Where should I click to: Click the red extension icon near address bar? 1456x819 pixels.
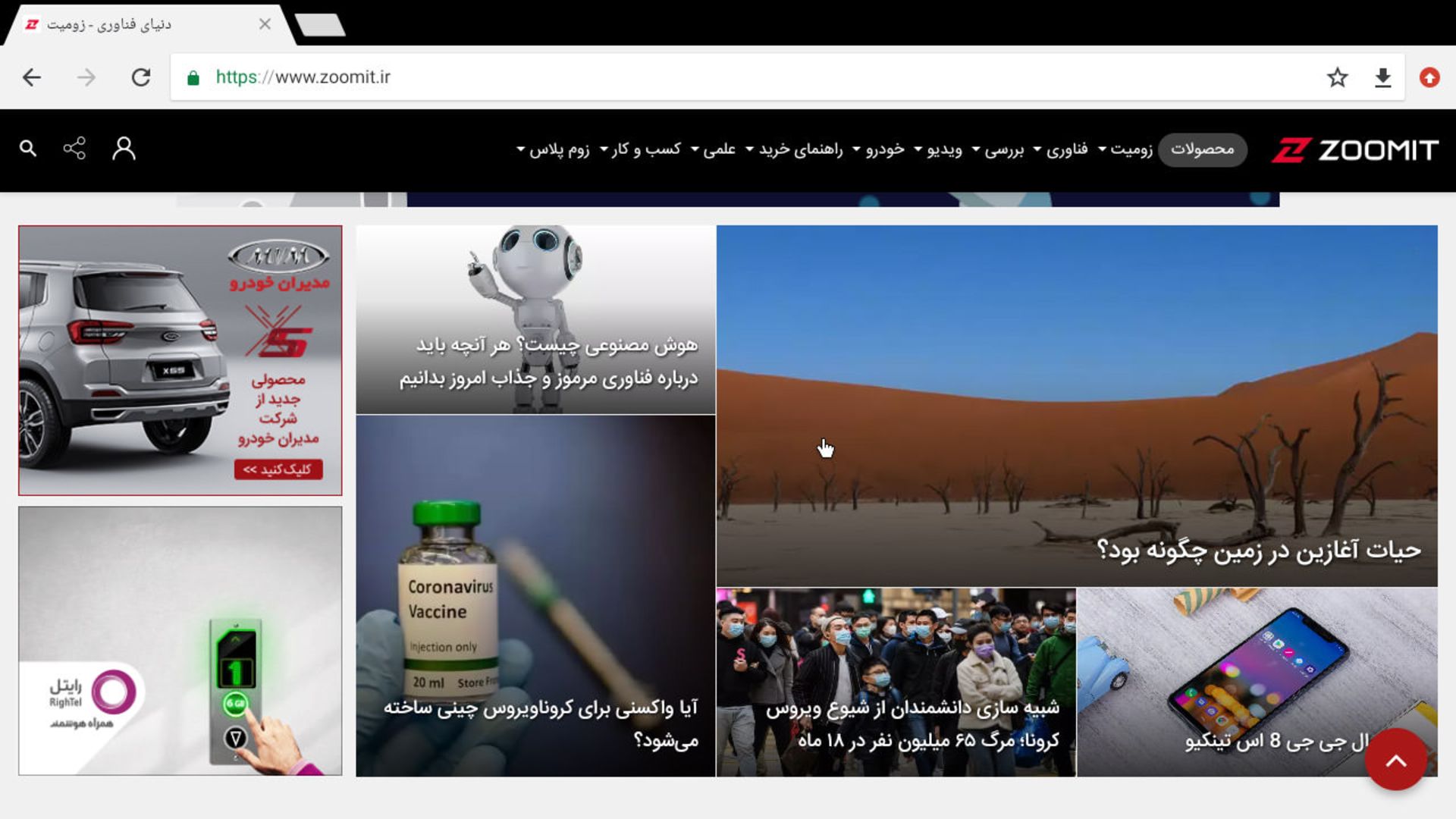coord(1429,77)
